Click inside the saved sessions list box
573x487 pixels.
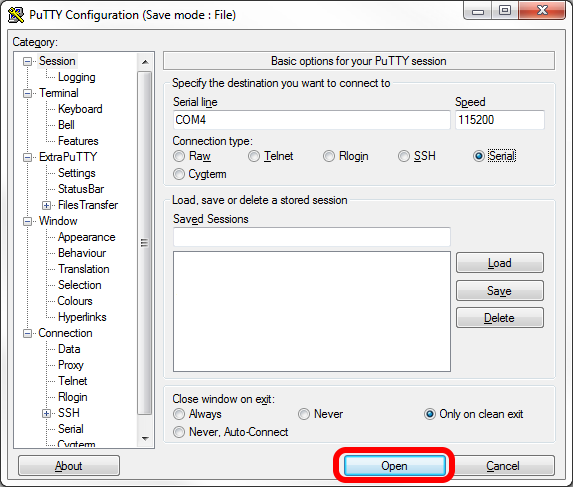pyautogui.click(x=312, y=311)
